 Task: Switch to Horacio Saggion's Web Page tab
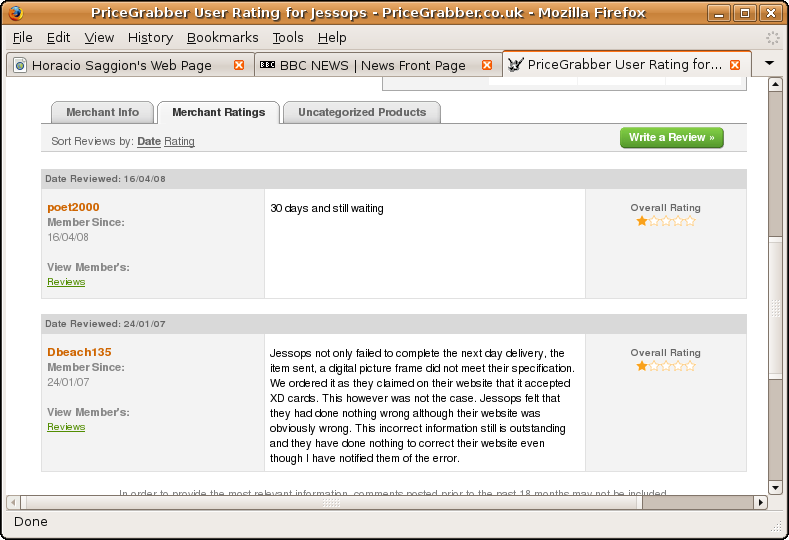(x=129, y=65)
